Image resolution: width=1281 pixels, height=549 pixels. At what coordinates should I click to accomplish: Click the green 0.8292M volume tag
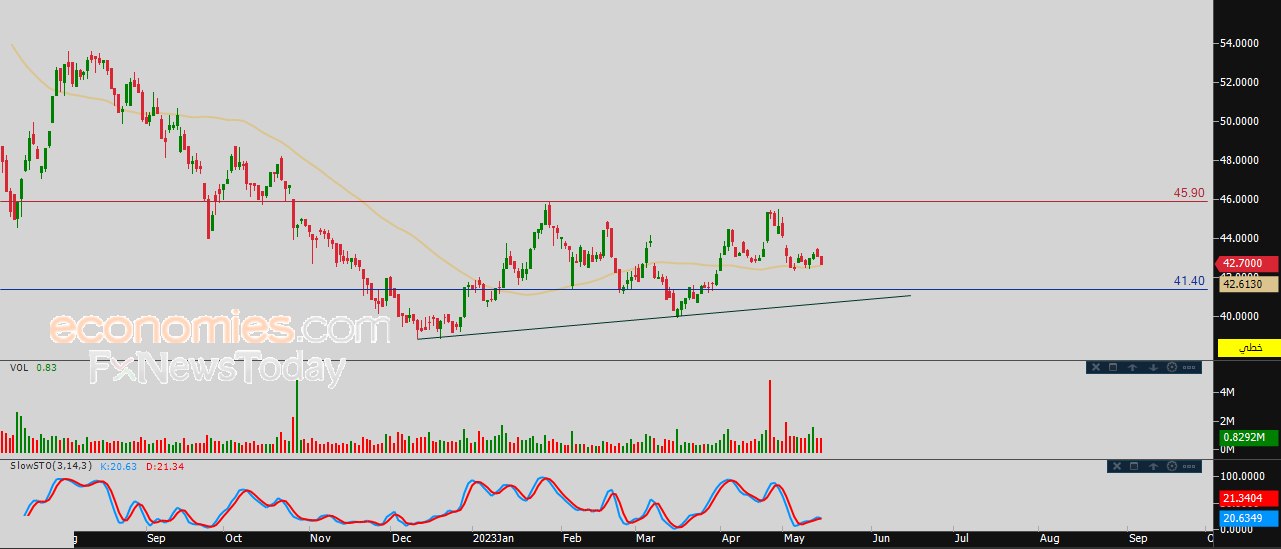1249,437
